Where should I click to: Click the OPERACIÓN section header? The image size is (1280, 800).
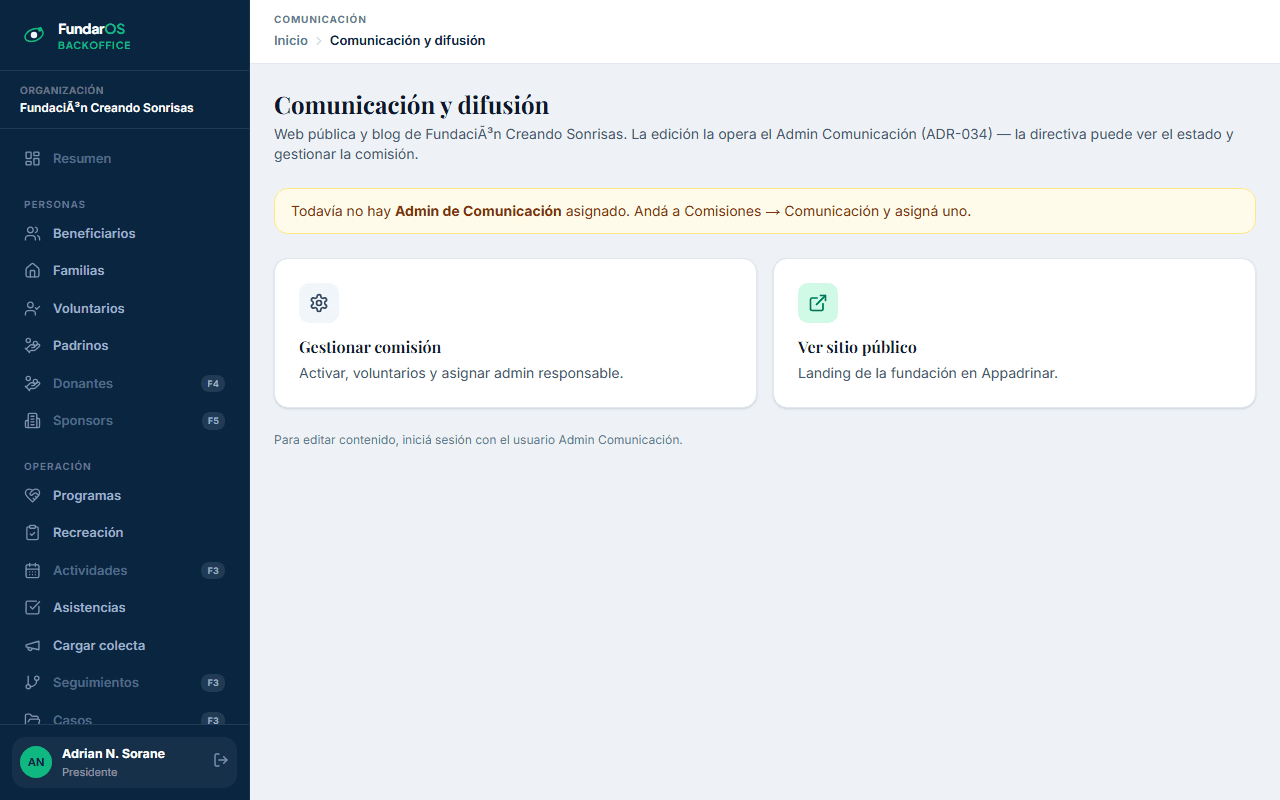[x=58, y=466]
